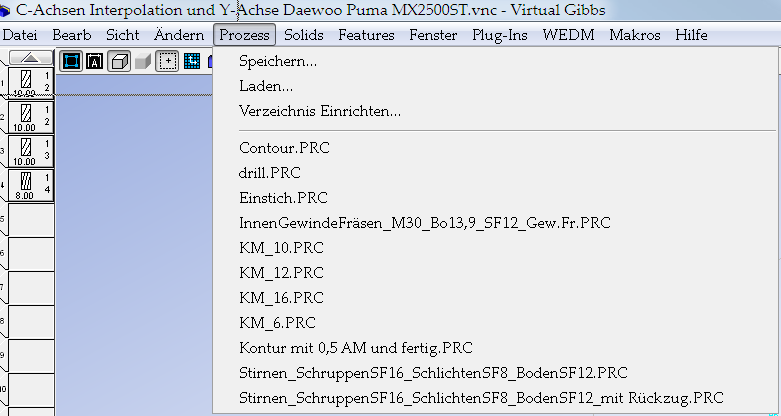Click the blue grid coordinate icon
Screen dimensions: 781x416
pyautogui.click(x=192, y=61)
